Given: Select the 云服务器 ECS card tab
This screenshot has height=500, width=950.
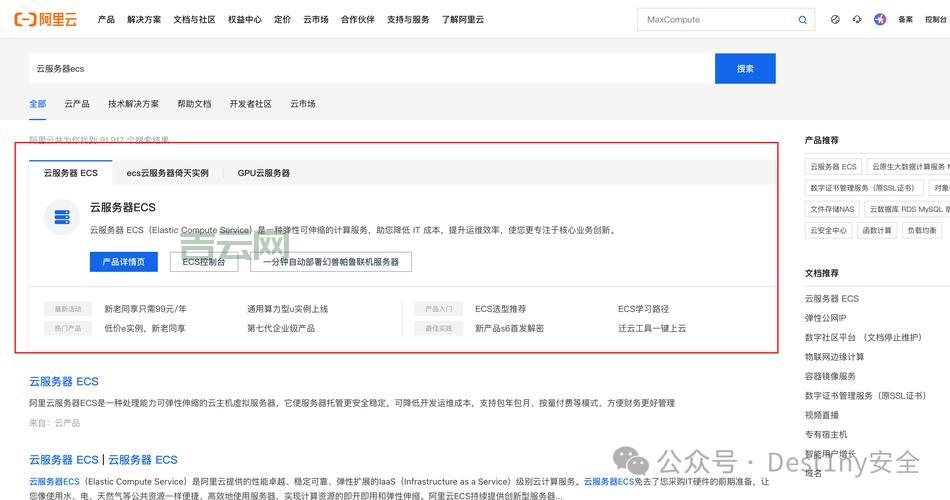Looking at the screenshot, I should click(70, 173).
